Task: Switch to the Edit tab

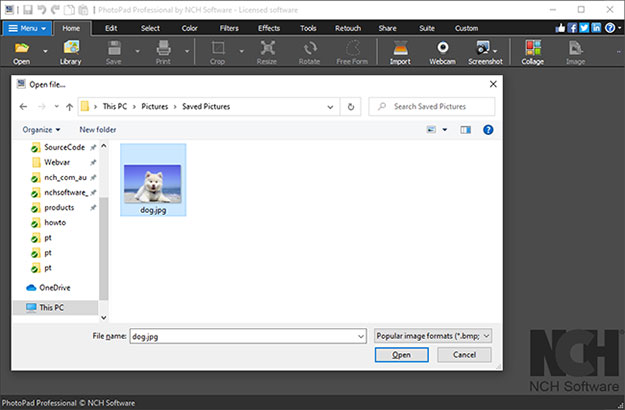Action: click(x=111, y=28)
